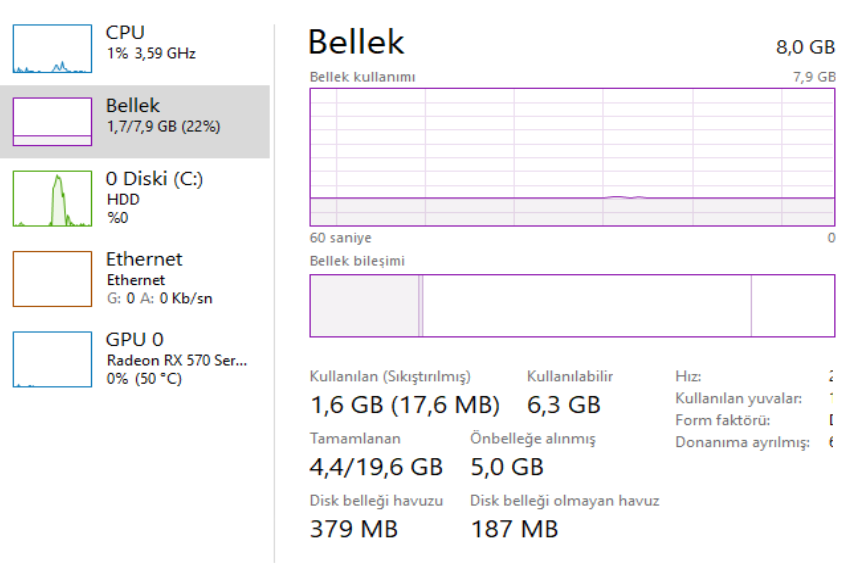Viewport: 860px width, 566px height.
Task: Click the Önbelleğe alınmış 5,0 GB value
Action: pyautogui.click(x=507, y=467)
